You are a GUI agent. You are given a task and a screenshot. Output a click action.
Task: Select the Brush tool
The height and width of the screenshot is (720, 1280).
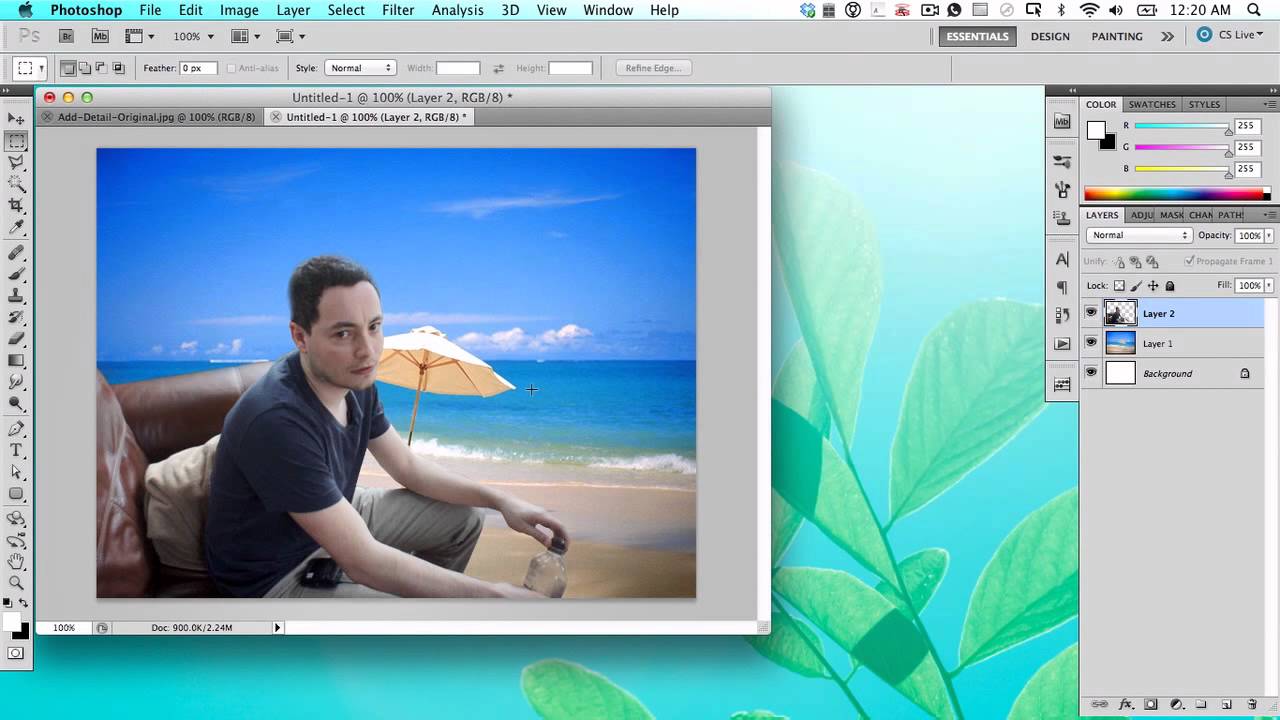pos(16,274)
